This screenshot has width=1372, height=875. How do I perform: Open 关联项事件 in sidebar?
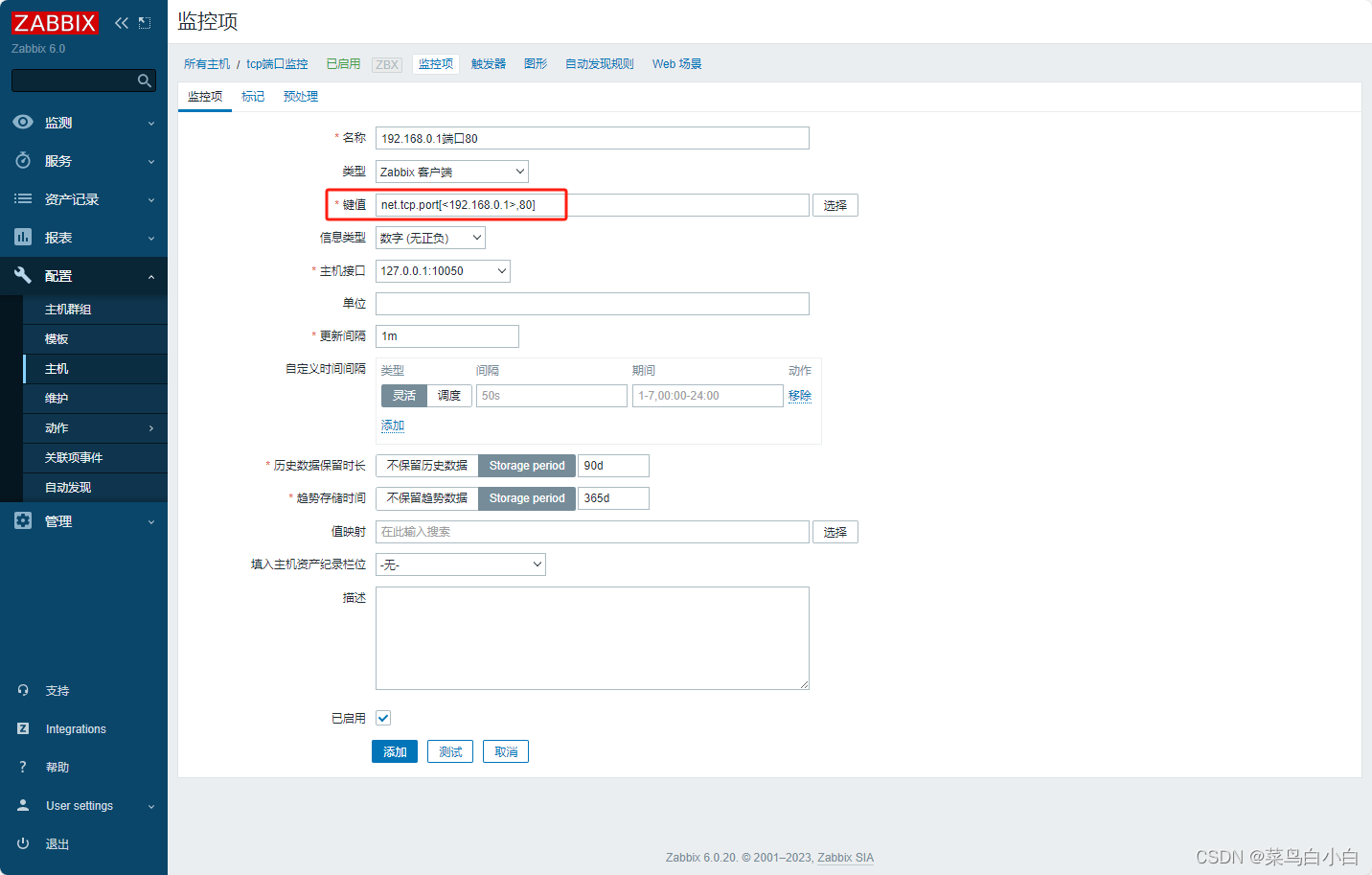coord(95,458)
